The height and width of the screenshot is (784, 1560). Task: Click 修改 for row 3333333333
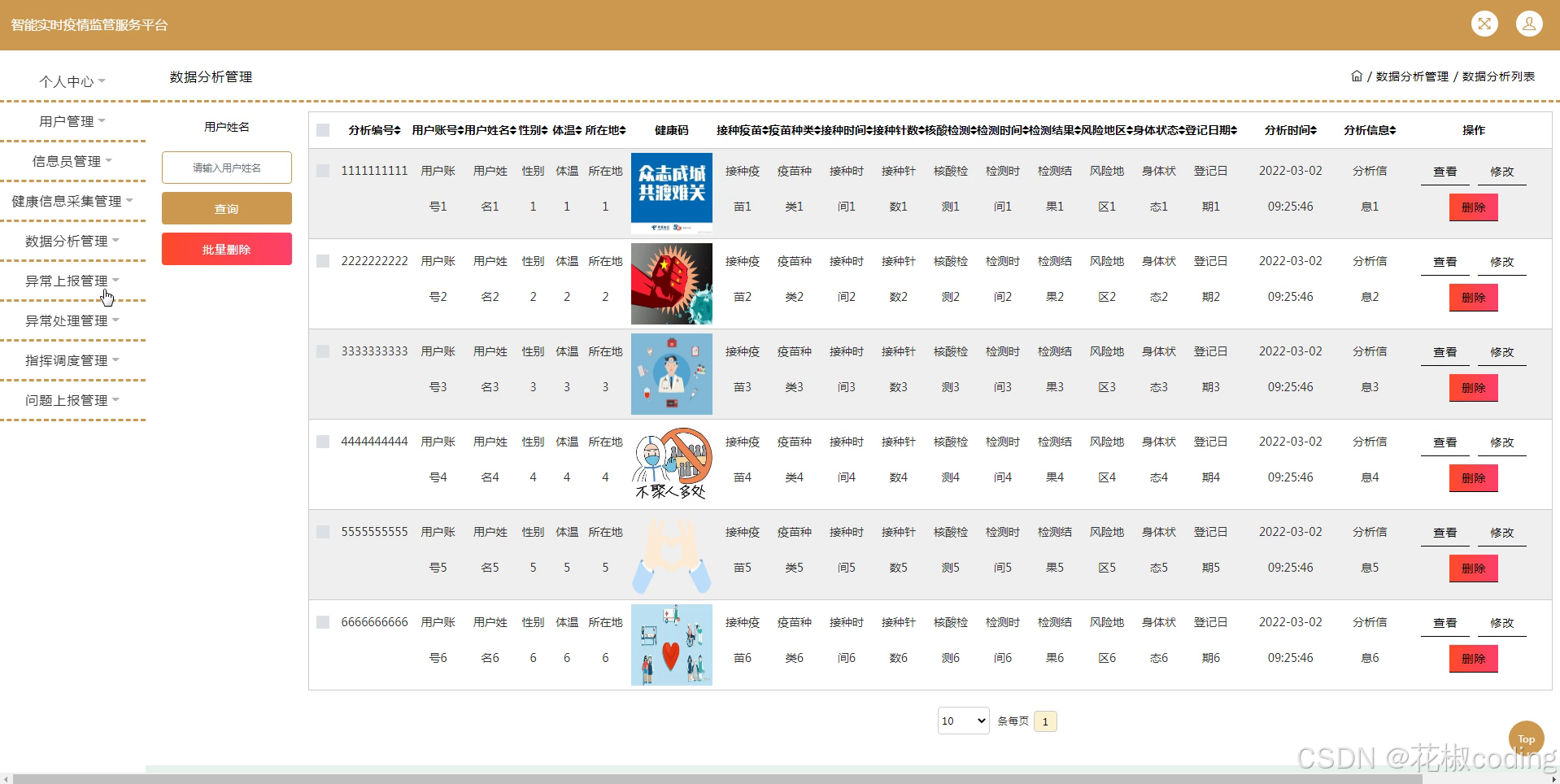click(x=1502, y=352)
